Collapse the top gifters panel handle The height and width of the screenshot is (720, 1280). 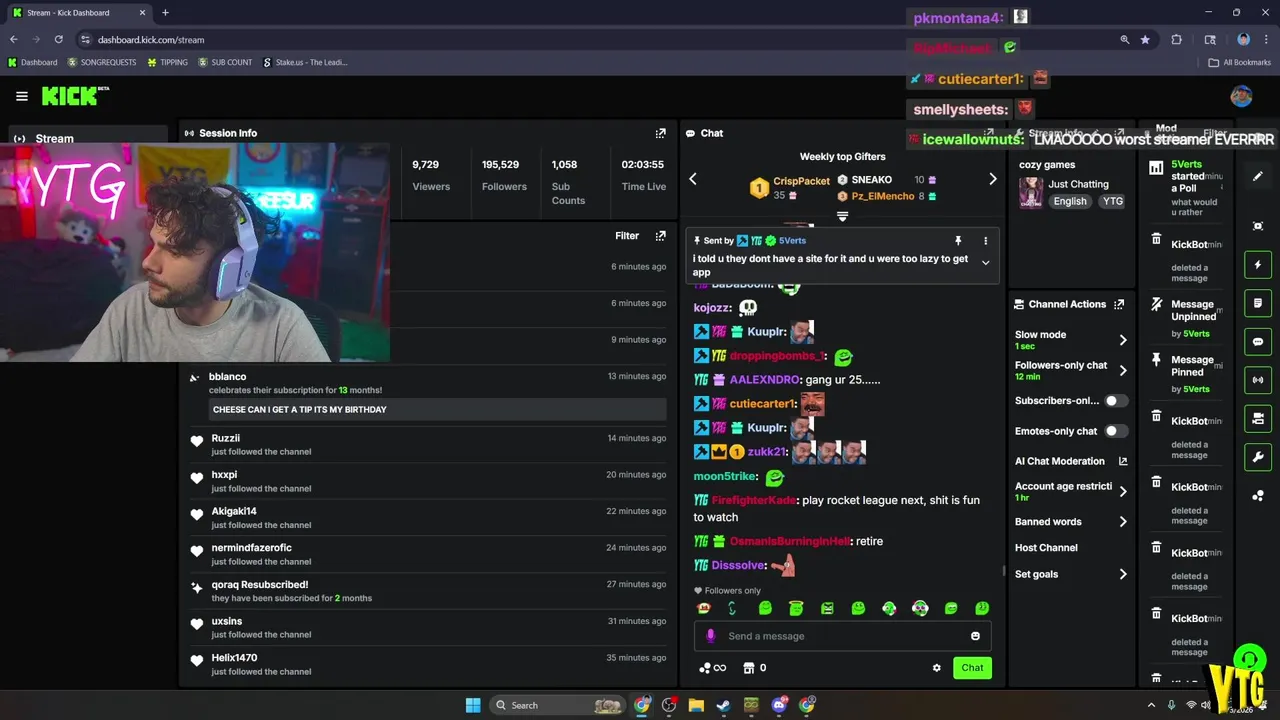[842, 216]
